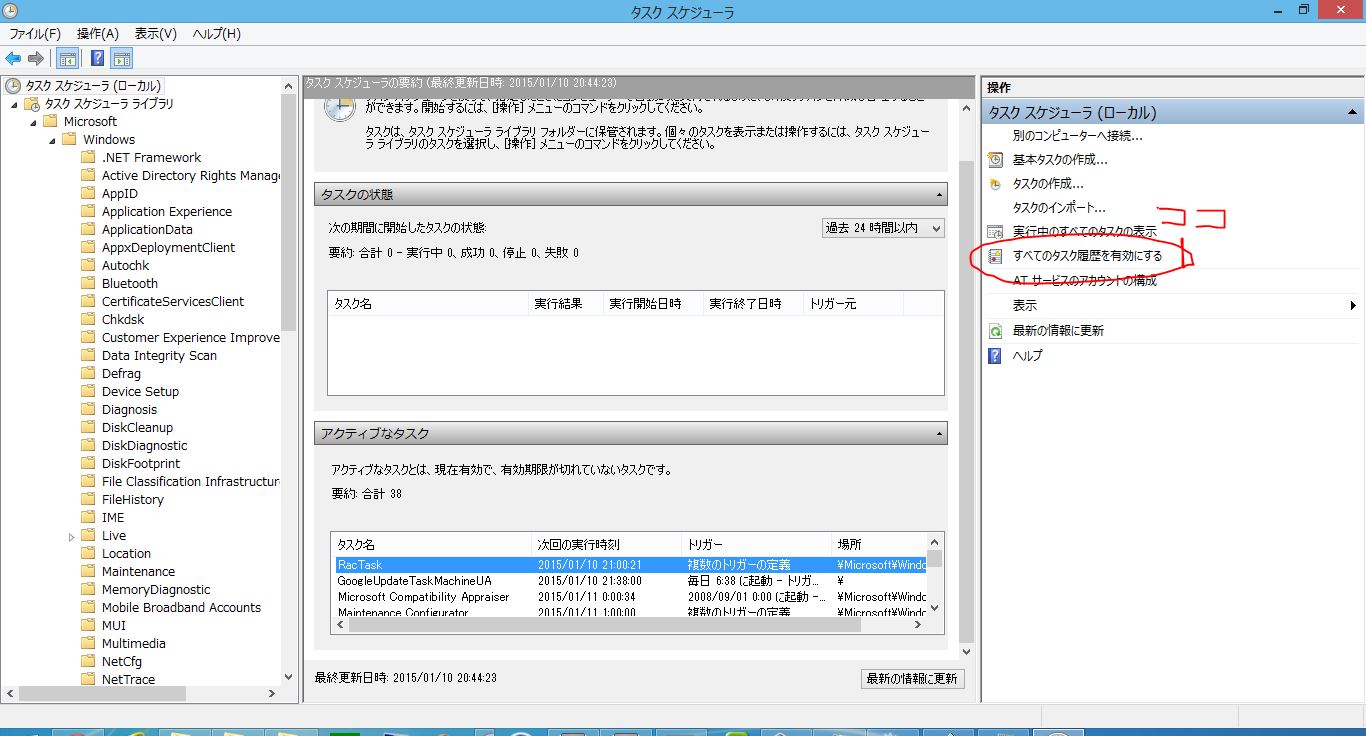Open the 表示 submenu arrow in actions pane
The image size is (1366, 736).
[1353, 306]
